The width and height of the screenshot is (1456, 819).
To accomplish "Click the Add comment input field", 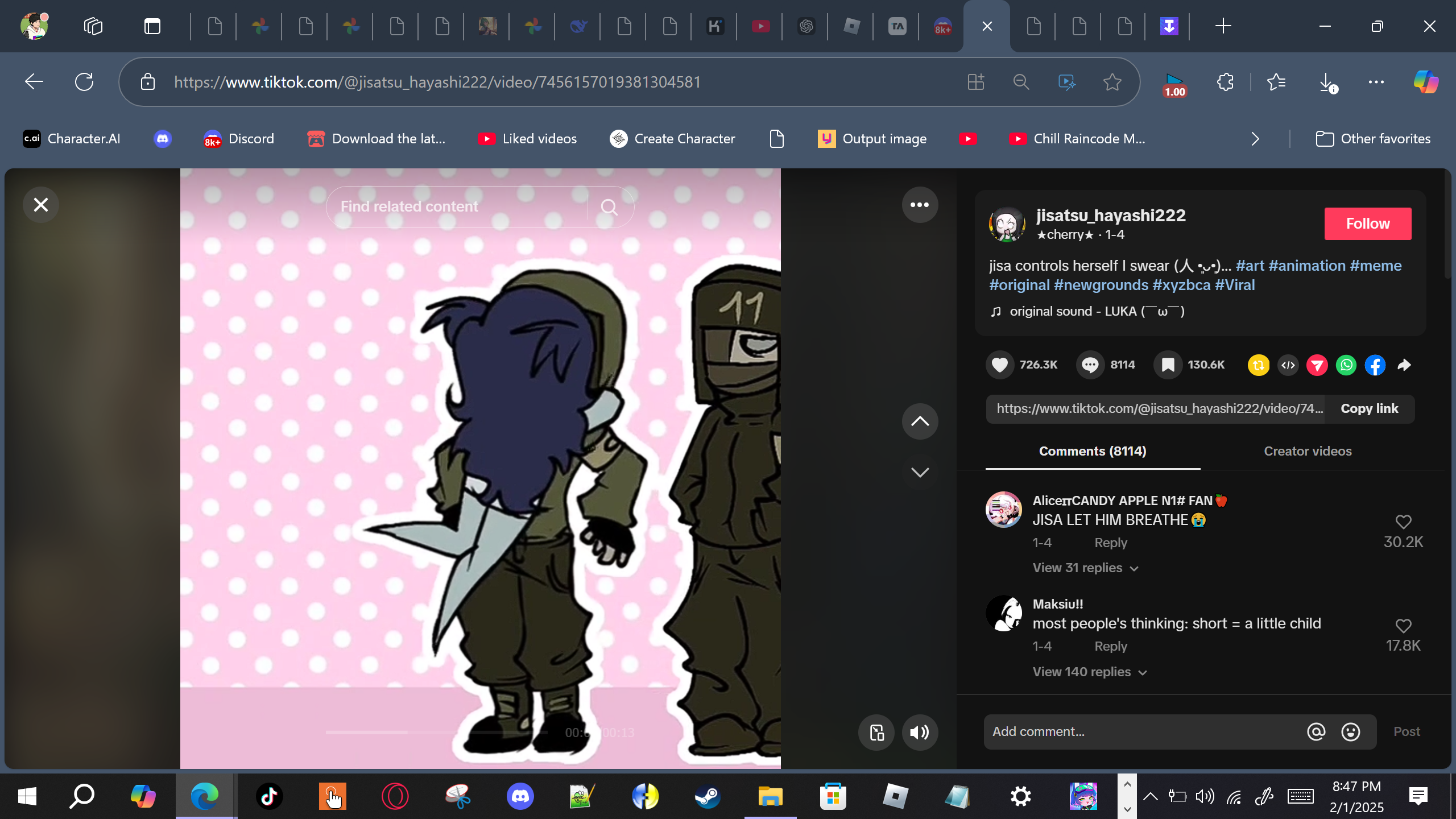I will click(1143, 732).
